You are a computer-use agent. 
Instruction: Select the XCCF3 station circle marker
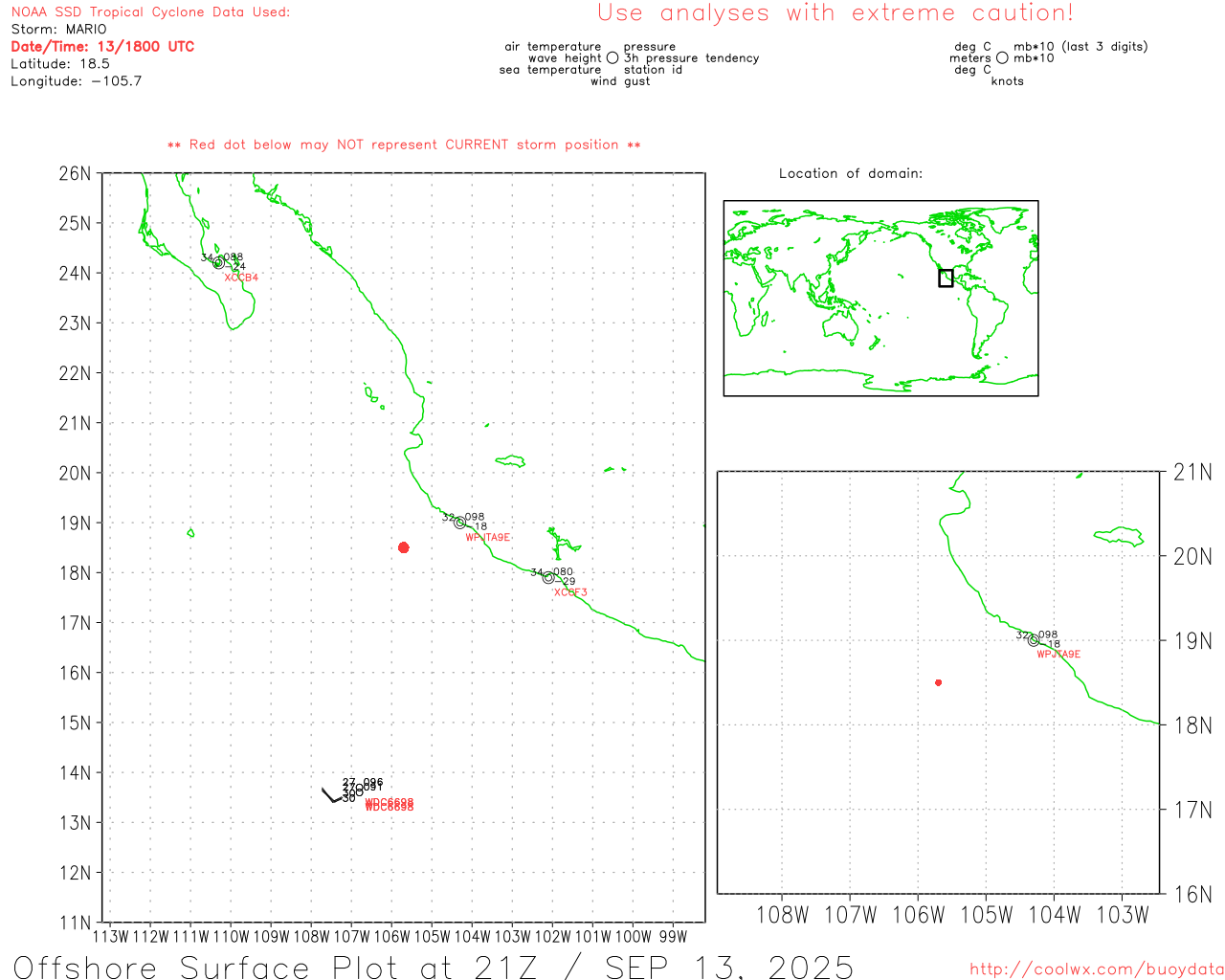coord(548,577)
